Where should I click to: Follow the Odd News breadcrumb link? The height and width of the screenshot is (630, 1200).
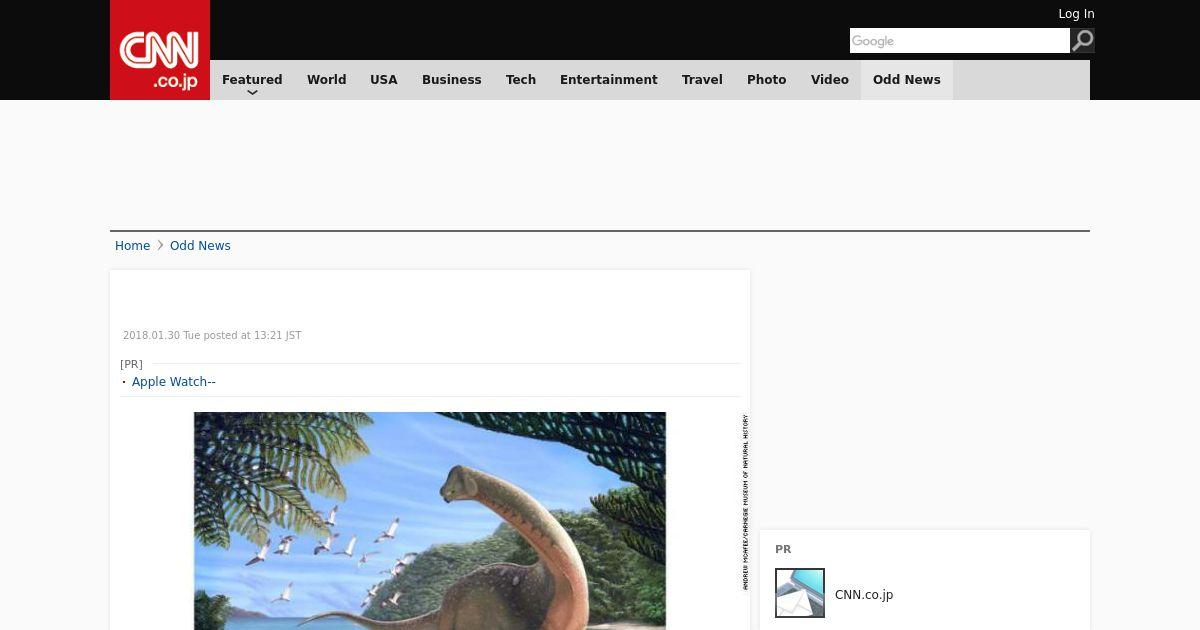pos(200,246)
